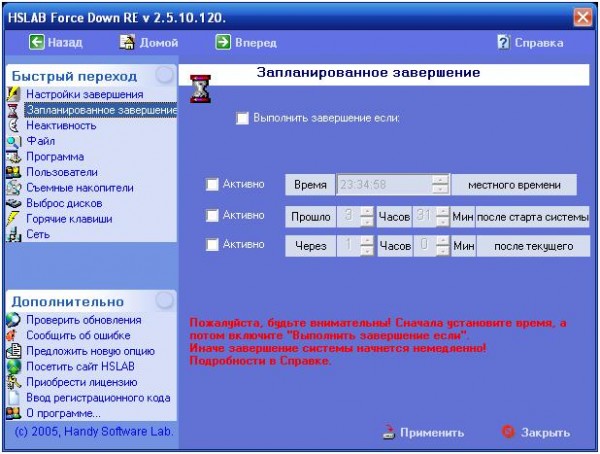Click the hourglass icon beside Запланированное завершение in sidebar
This screenshot has width=600, height=454.
click(x=13, y=110)
